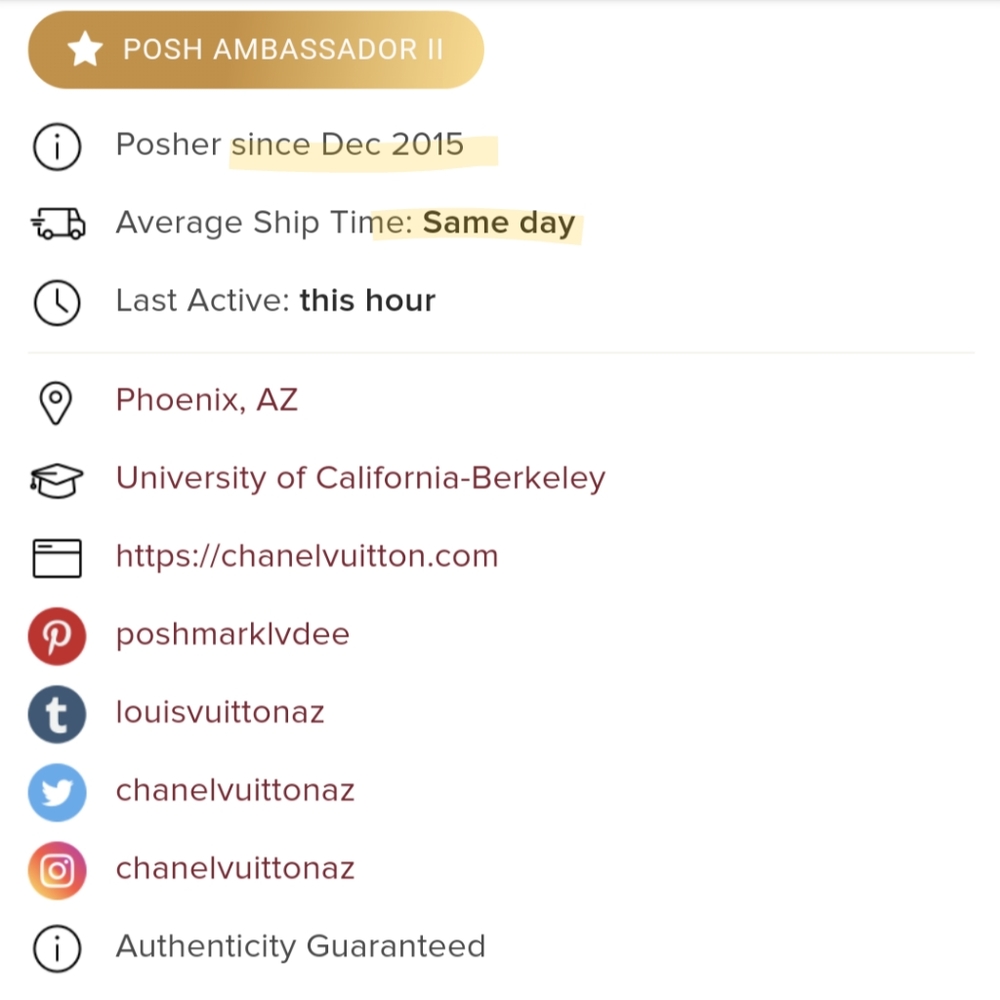1000x1000 pixels.
Task: Open the Twitter bird icon
Action: click(x=57, y=792)
